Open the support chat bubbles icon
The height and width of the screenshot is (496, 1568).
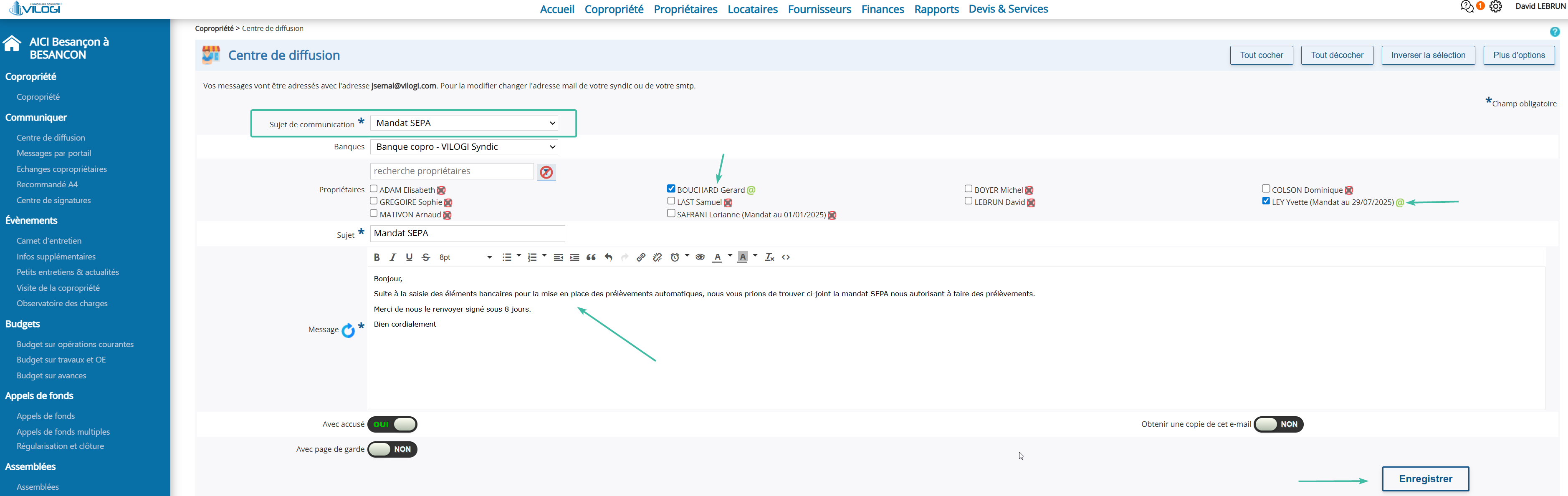point(1467,7)
